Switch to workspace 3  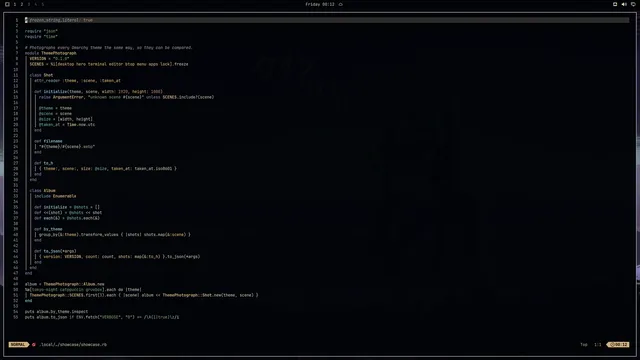pyautogui.click(x=29, y=4)
